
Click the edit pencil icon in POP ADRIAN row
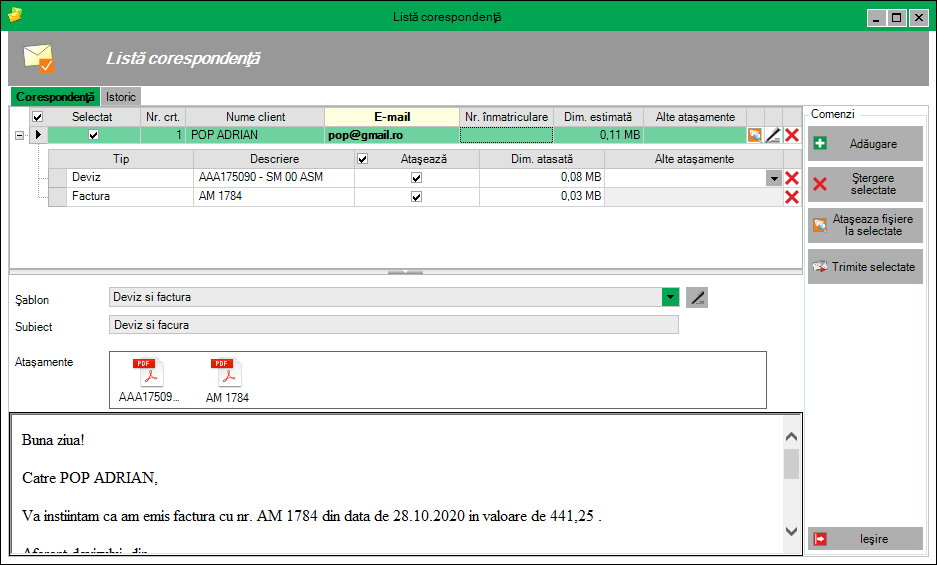point(773,135)
